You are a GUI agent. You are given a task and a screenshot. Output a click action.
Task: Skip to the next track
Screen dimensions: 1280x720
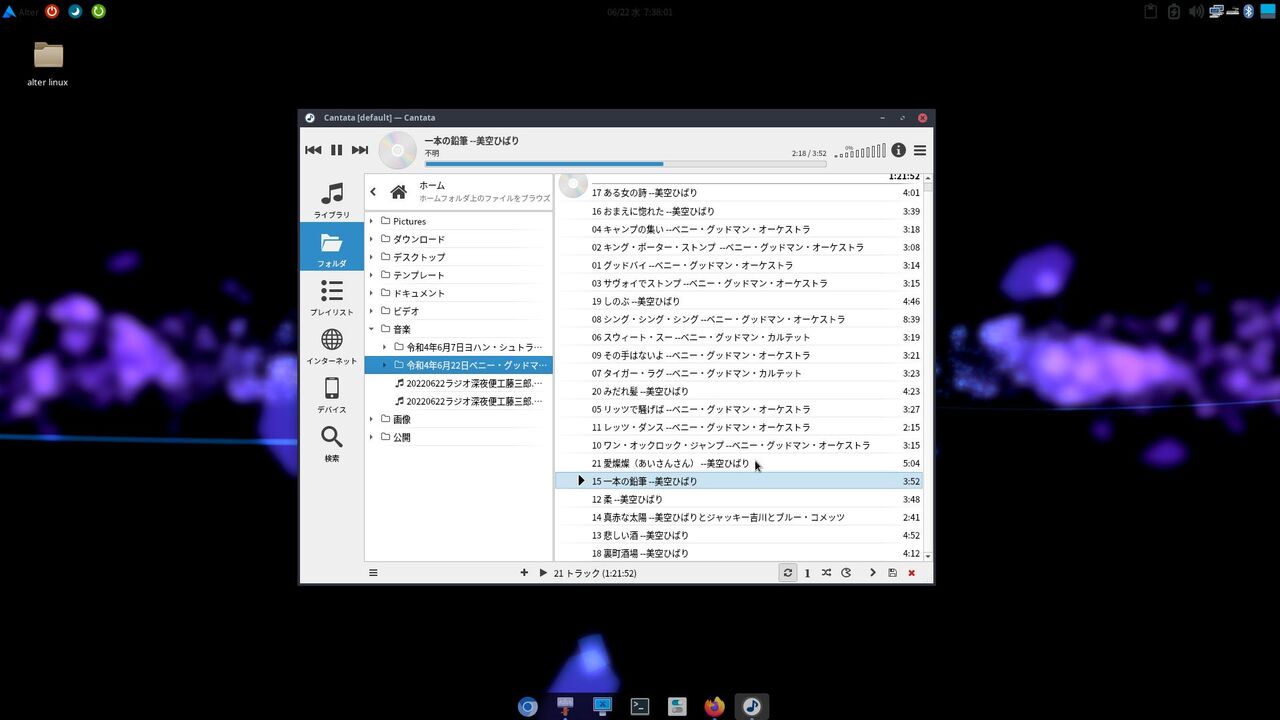[360, 150]
